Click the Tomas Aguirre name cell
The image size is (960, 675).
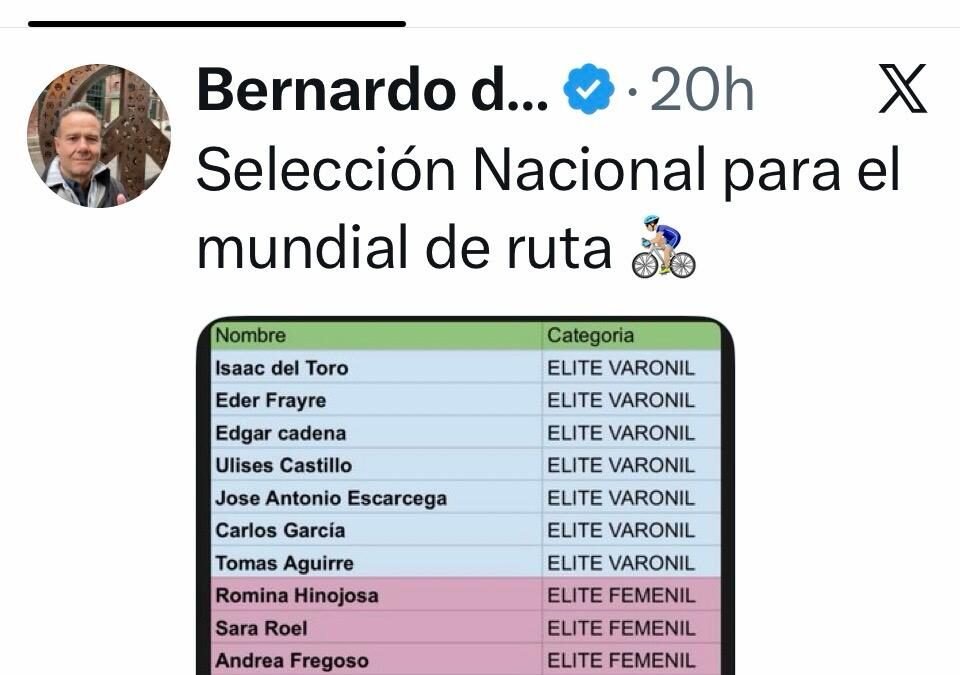377,563
